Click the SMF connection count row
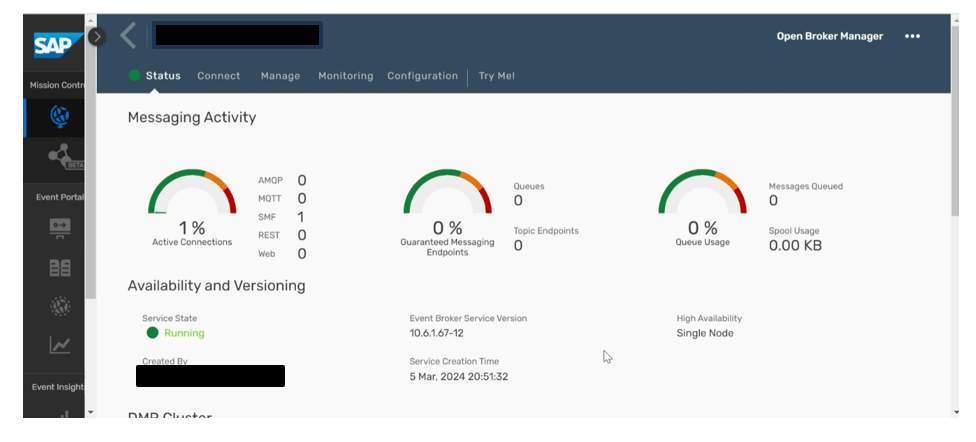This screenshot has width=976, height=442. point(282,217)
